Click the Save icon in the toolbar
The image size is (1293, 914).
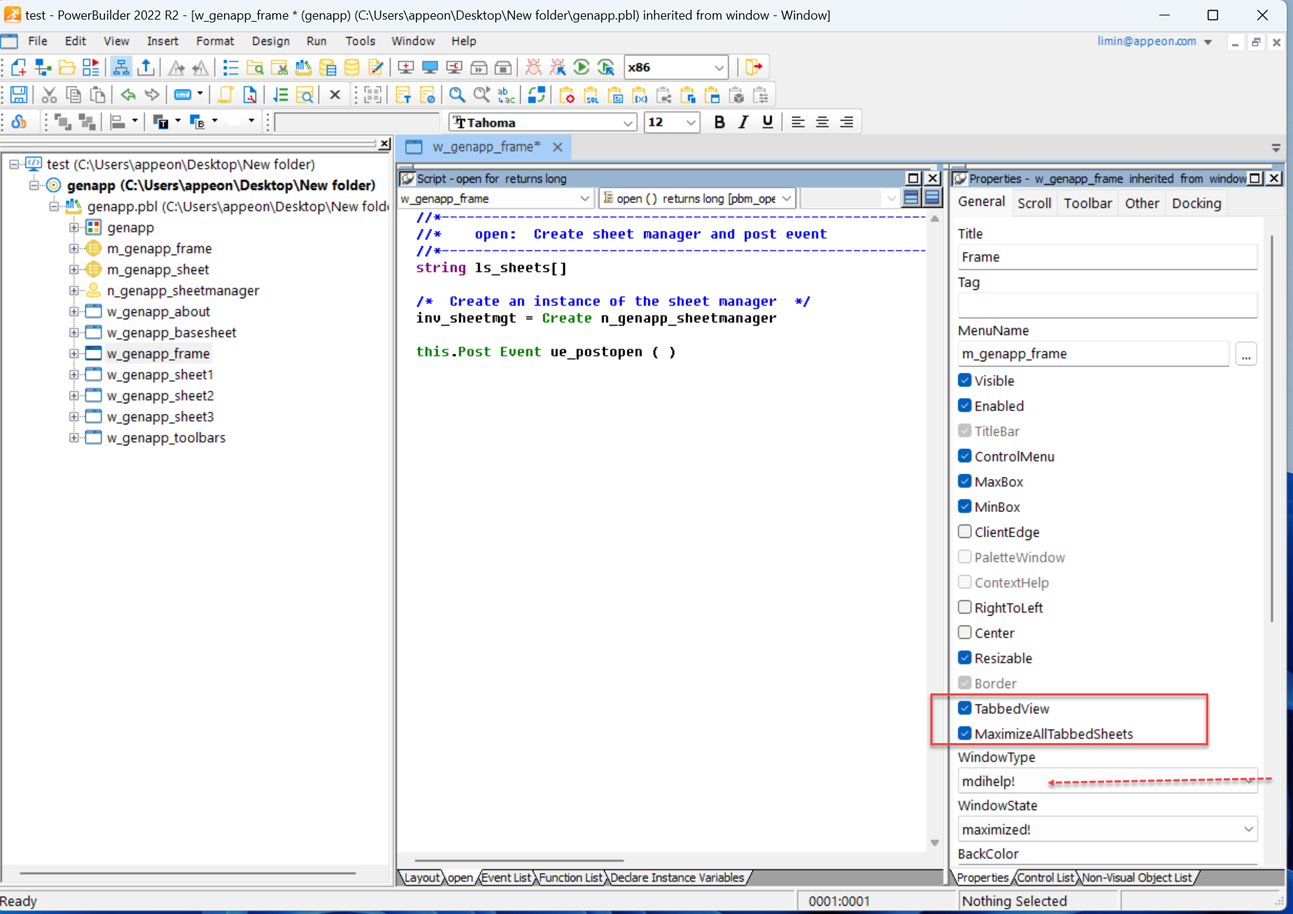pos(19,95)
